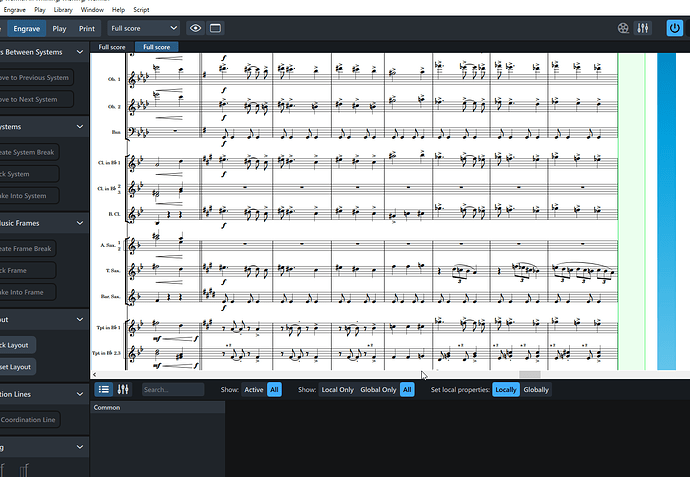Viewport: 690px width, 477px height.
Task: Show Global Only properties
Action: pyautogui.click(x=378, y=389)
